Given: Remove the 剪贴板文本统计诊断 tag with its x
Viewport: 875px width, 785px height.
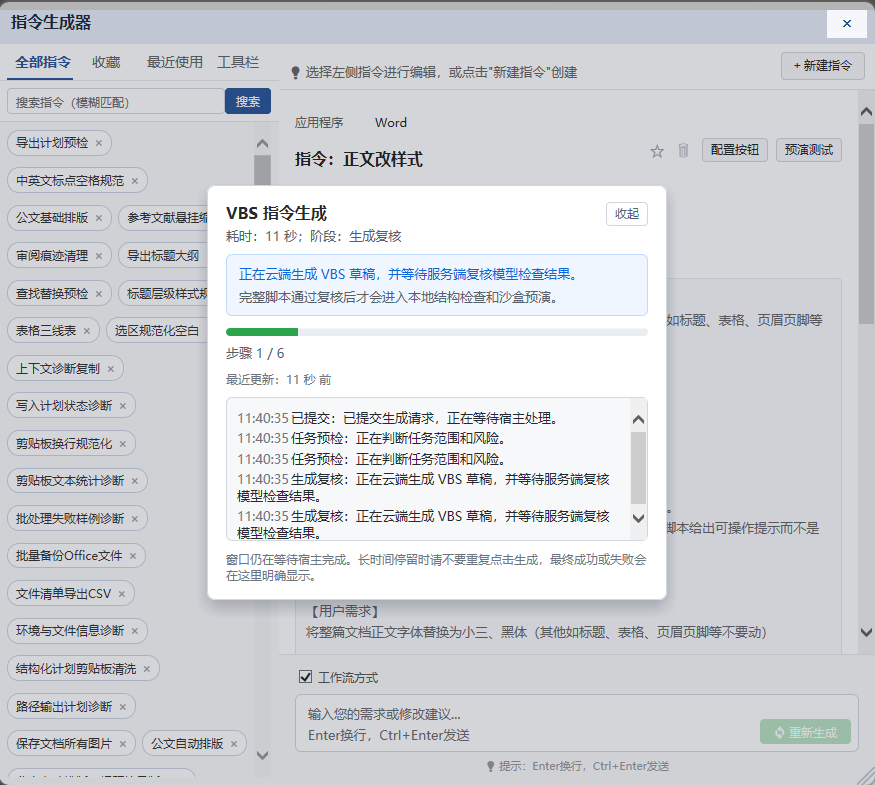Looking at the screenshot, I should point(134,481).
